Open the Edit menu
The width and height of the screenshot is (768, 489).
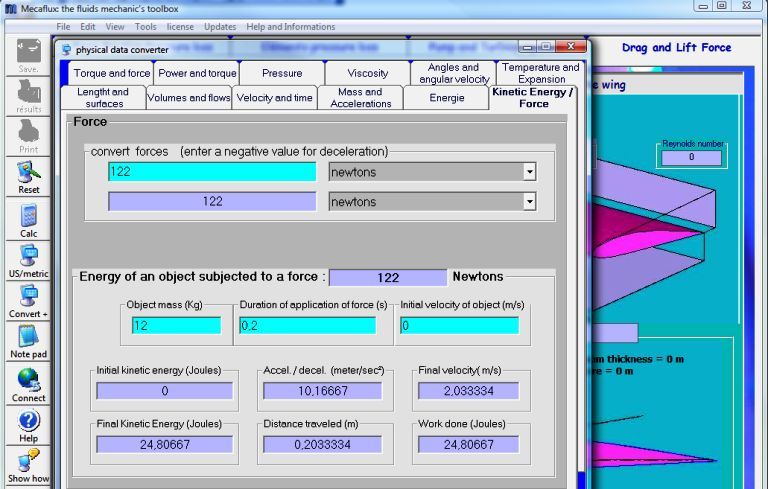coord(88,26)
